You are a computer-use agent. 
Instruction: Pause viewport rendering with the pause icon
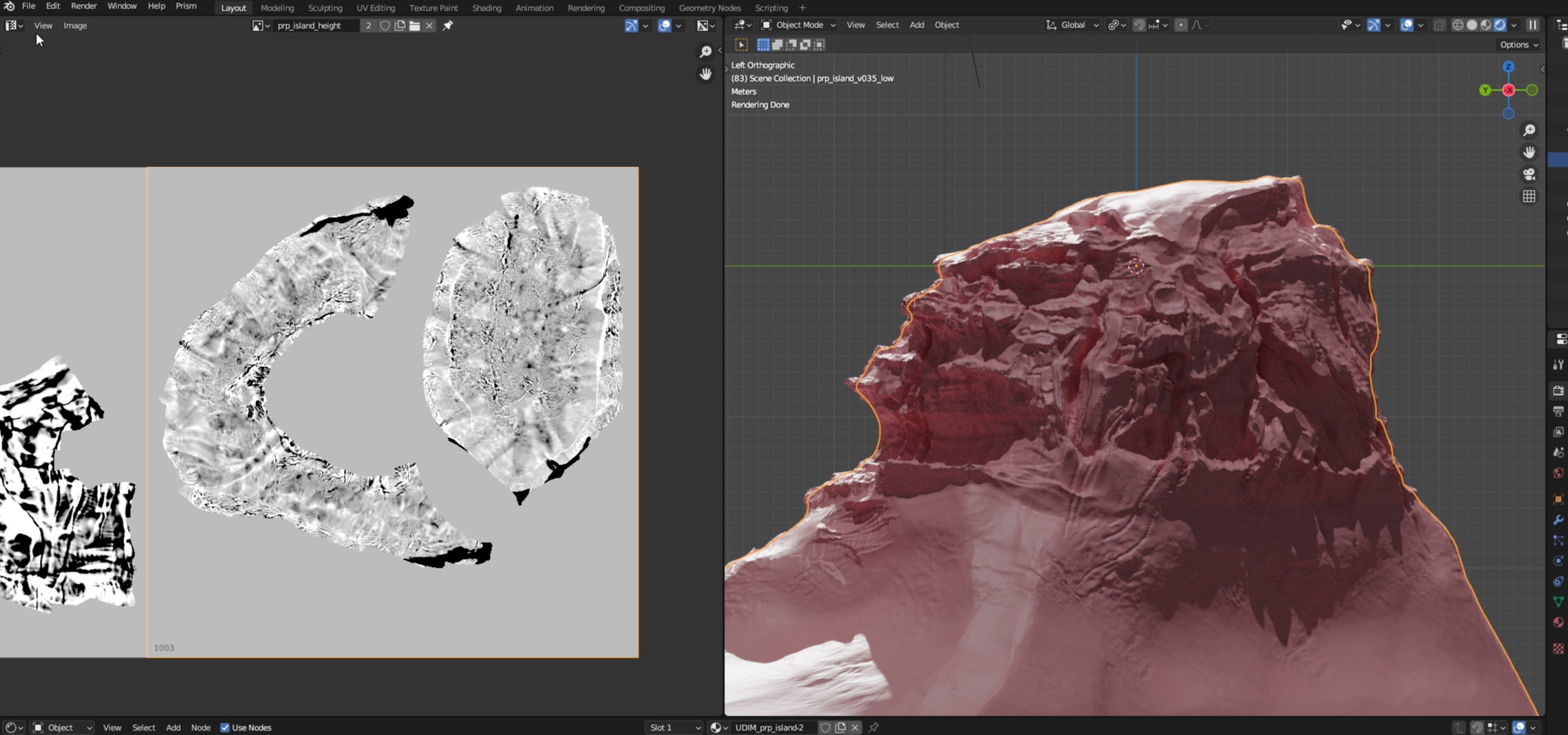tap(1532, 25)
